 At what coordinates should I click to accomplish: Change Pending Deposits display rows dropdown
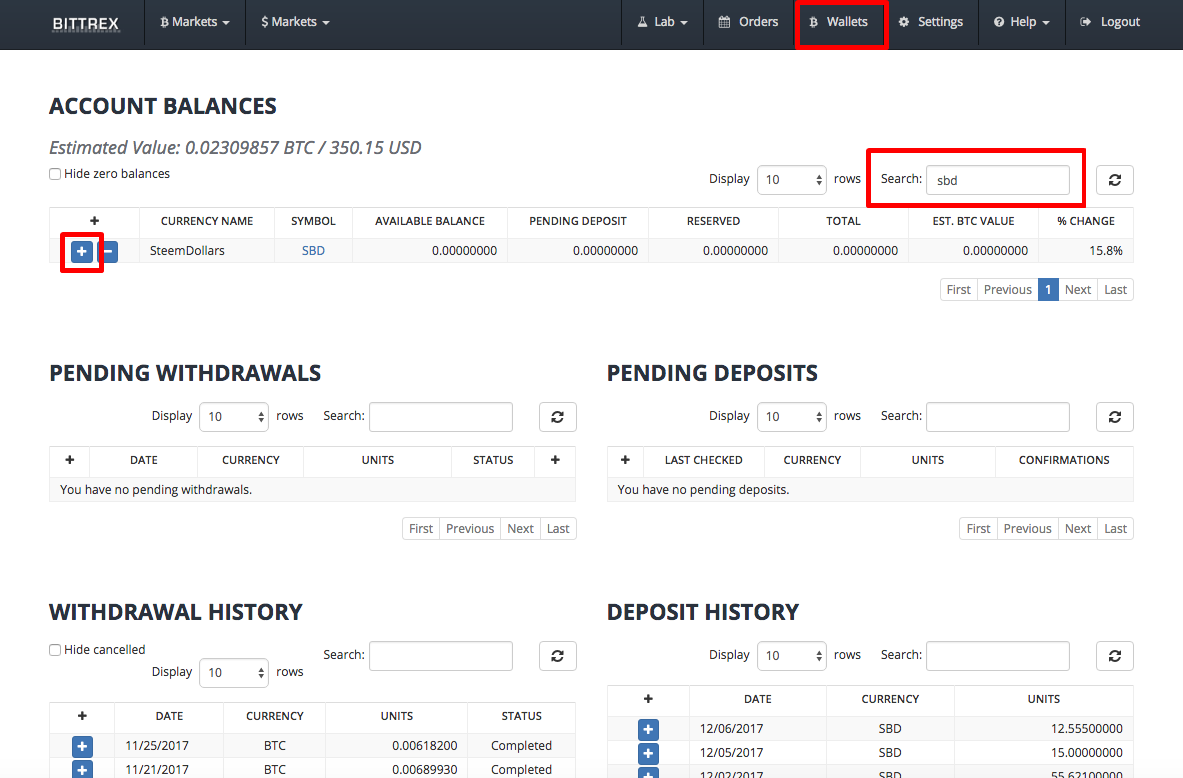click(x=792, y=417)
